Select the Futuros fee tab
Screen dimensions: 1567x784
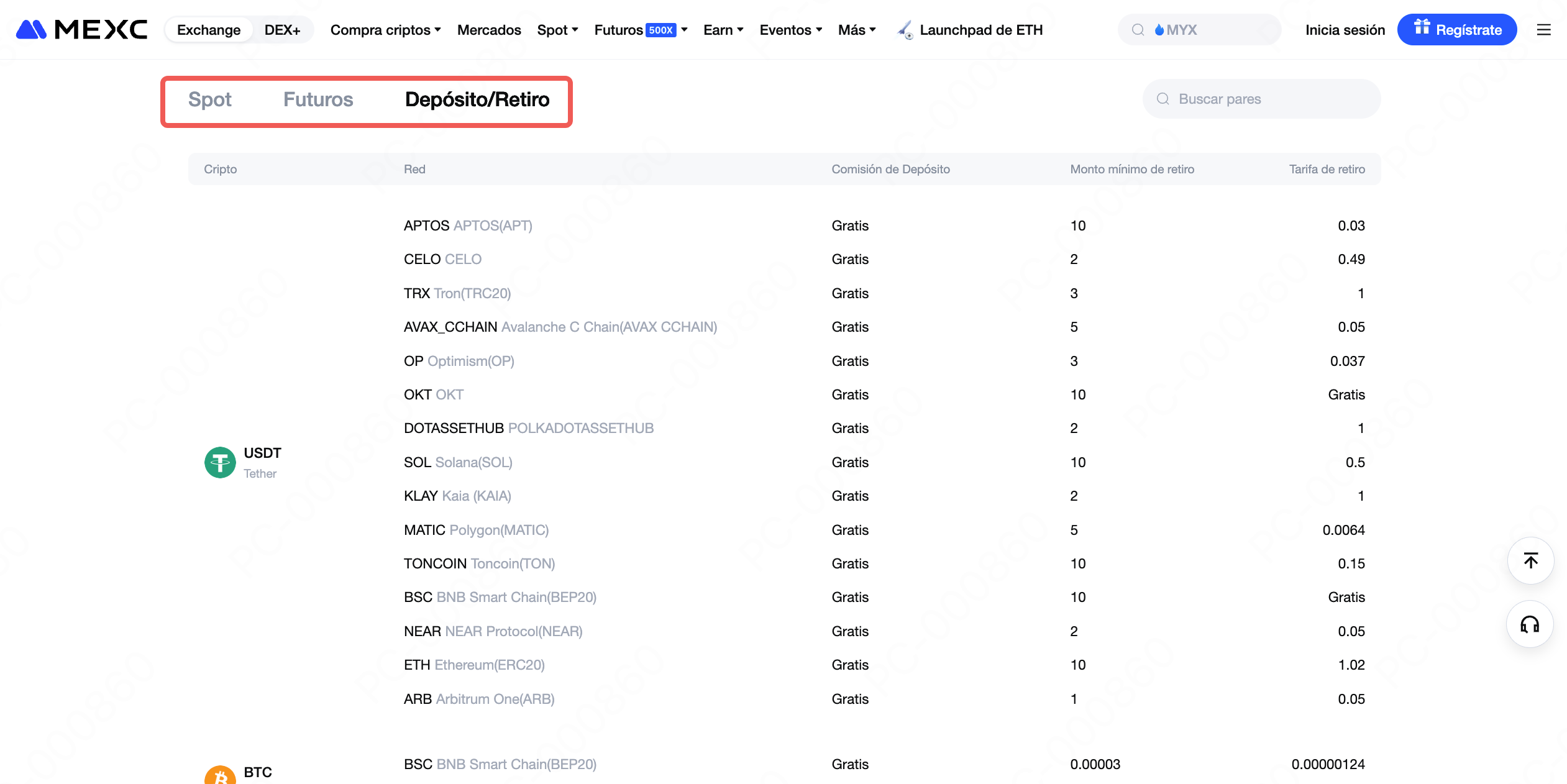coord(318,99)
